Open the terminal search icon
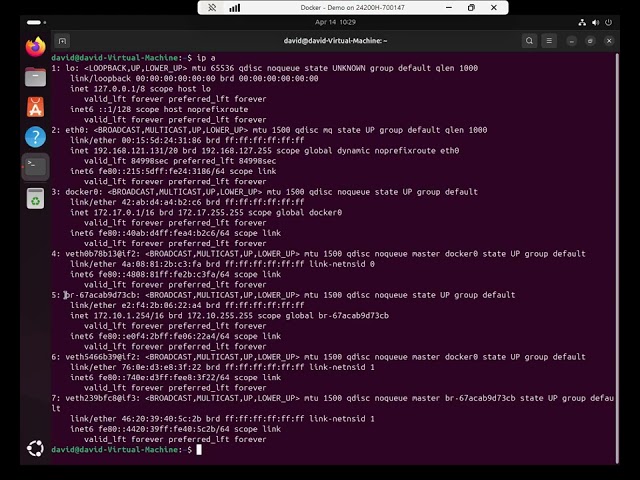Image resolution: width=640 pixels, height=480 pixels. (529, 41)
